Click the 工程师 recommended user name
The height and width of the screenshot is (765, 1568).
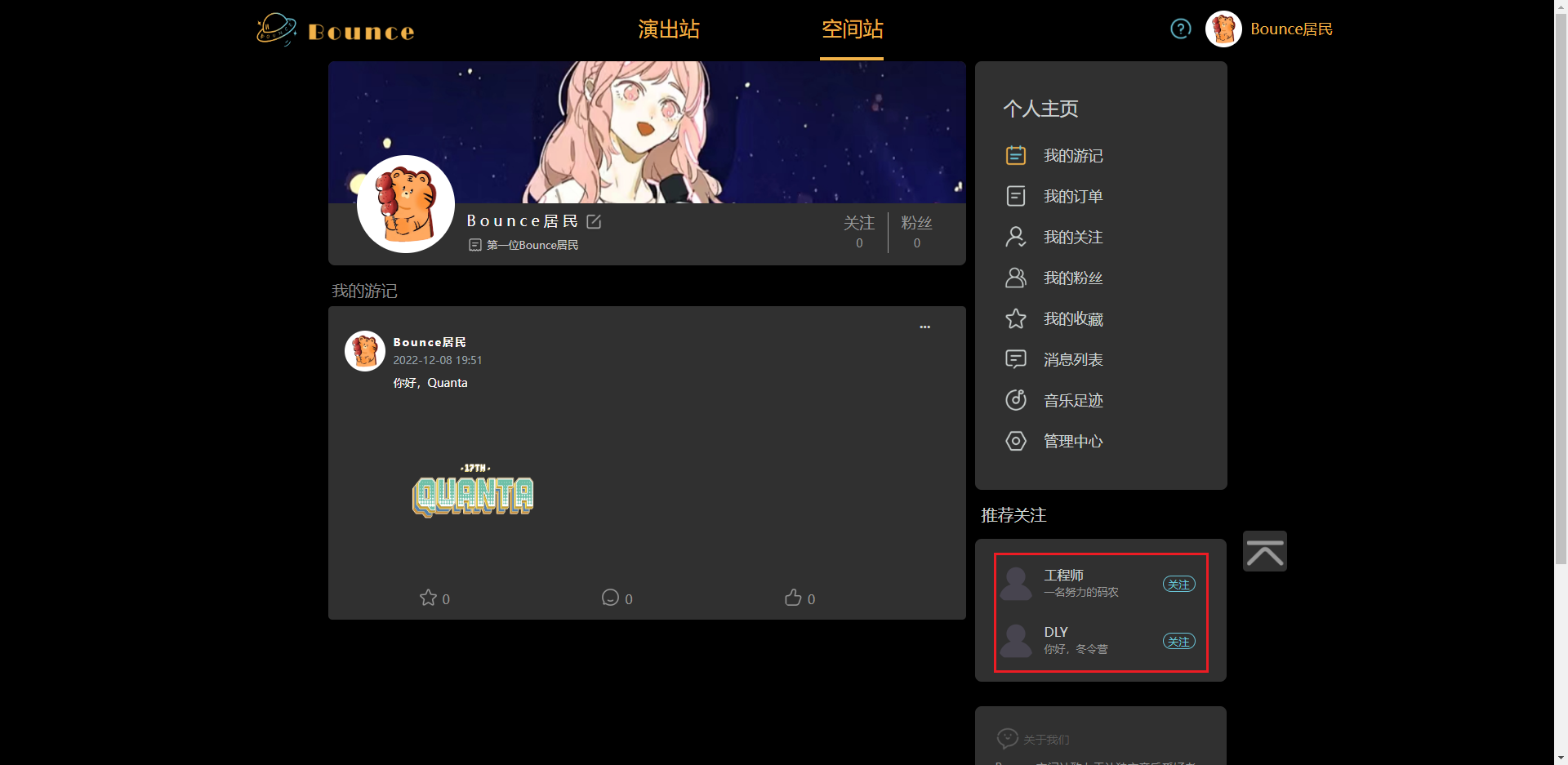pyautogui.click(x=1063, y=576)
